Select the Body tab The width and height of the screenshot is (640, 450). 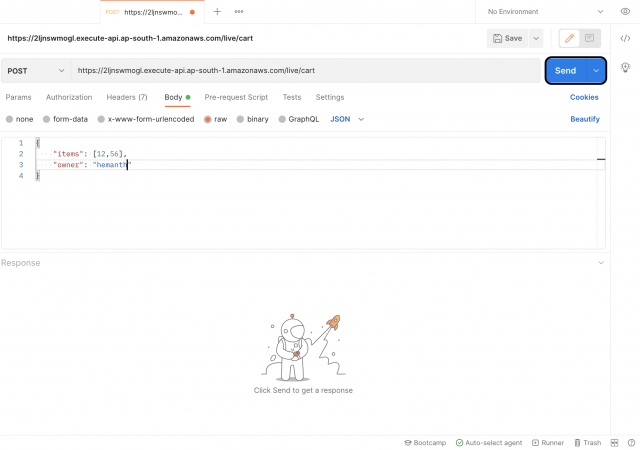[x=177, y=97]
